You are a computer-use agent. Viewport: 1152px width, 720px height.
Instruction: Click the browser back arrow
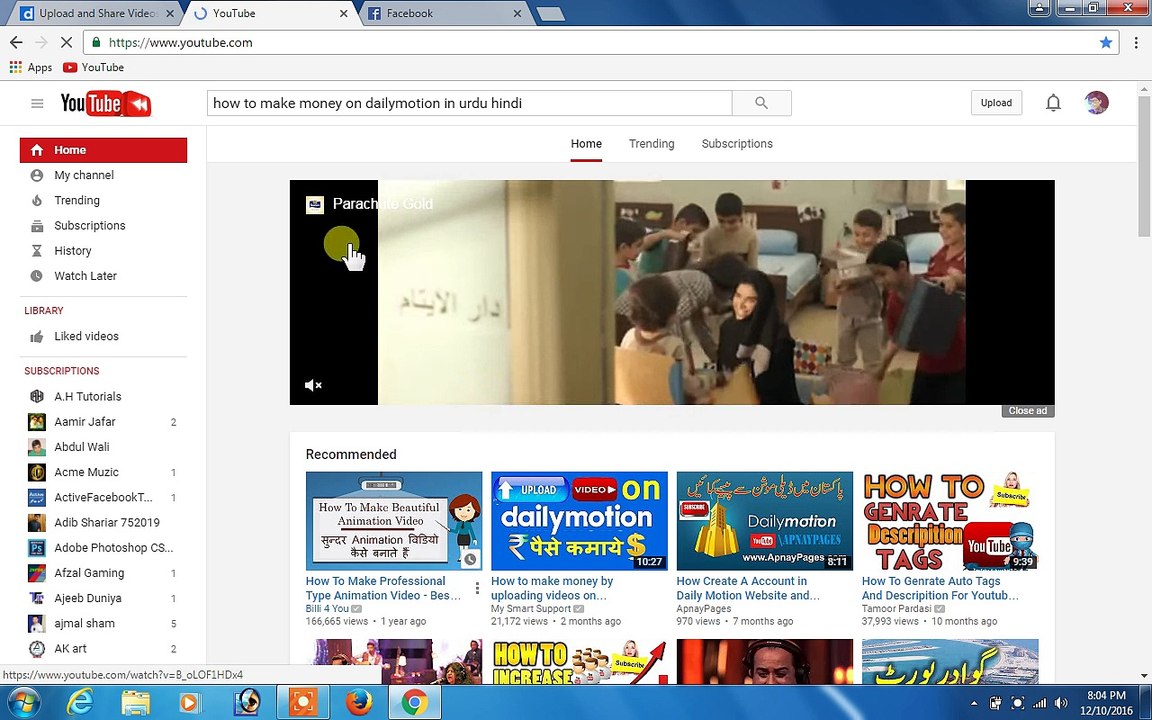pyautogui.click(x=16, y=43)
